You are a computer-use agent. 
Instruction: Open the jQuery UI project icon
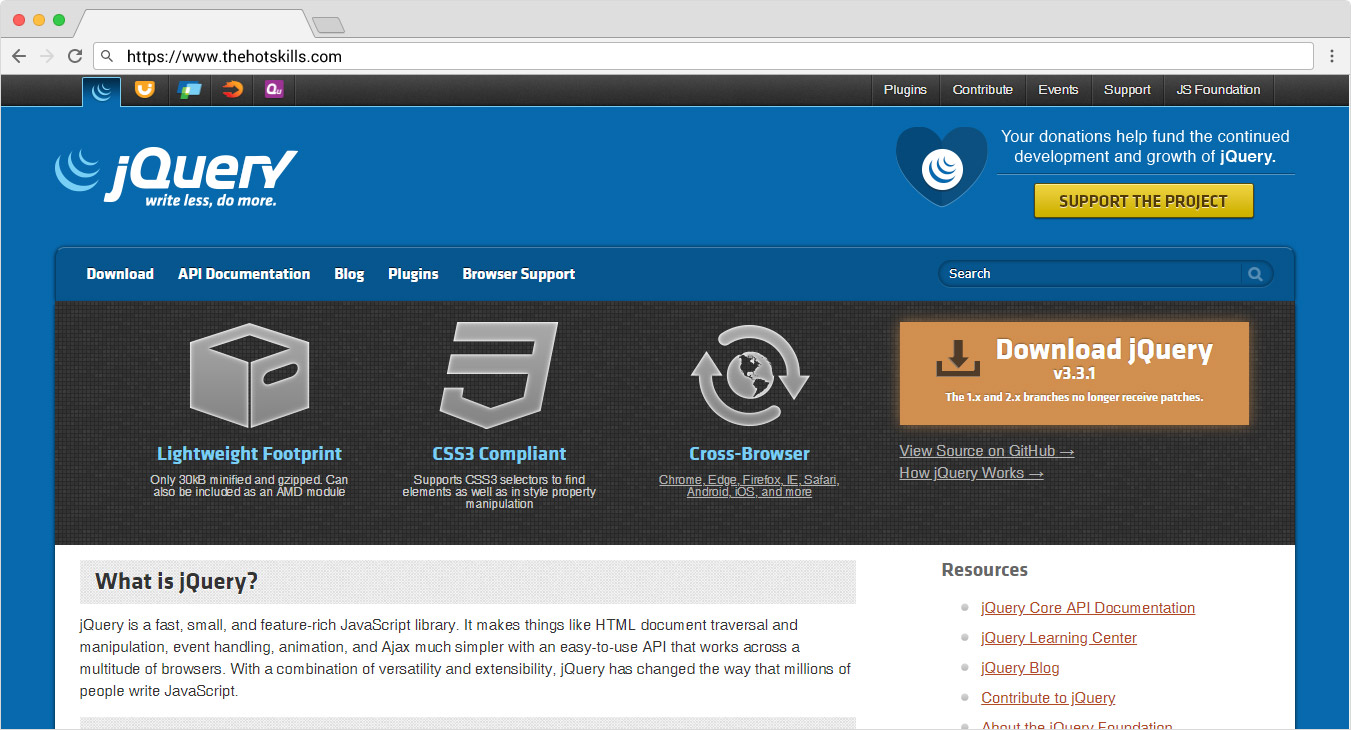146,90
